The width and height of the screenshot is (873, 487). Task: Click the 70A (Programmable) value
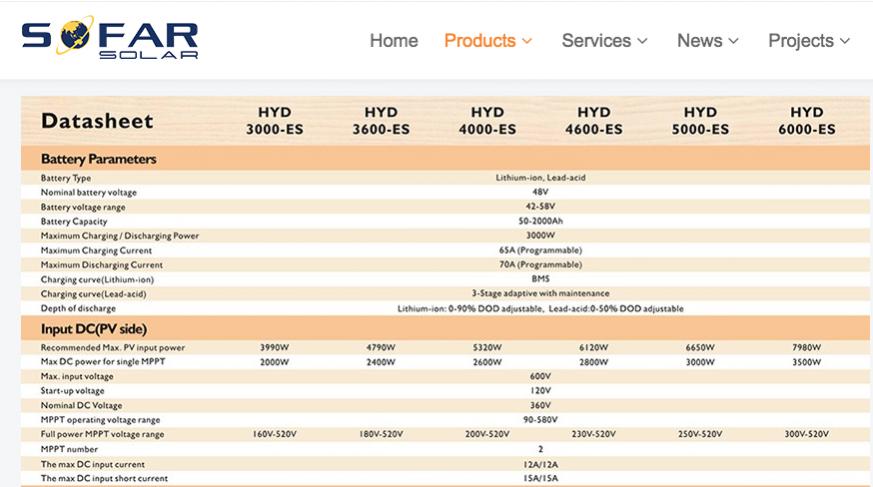(x=540, y=265)
